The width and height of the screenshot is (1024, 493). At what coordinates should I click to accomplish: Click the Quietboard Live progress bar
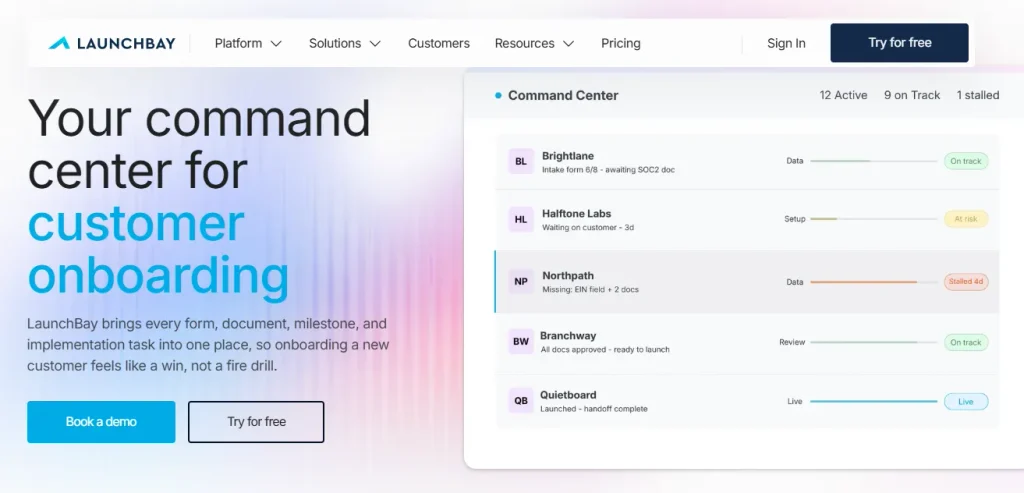(873, 402)
